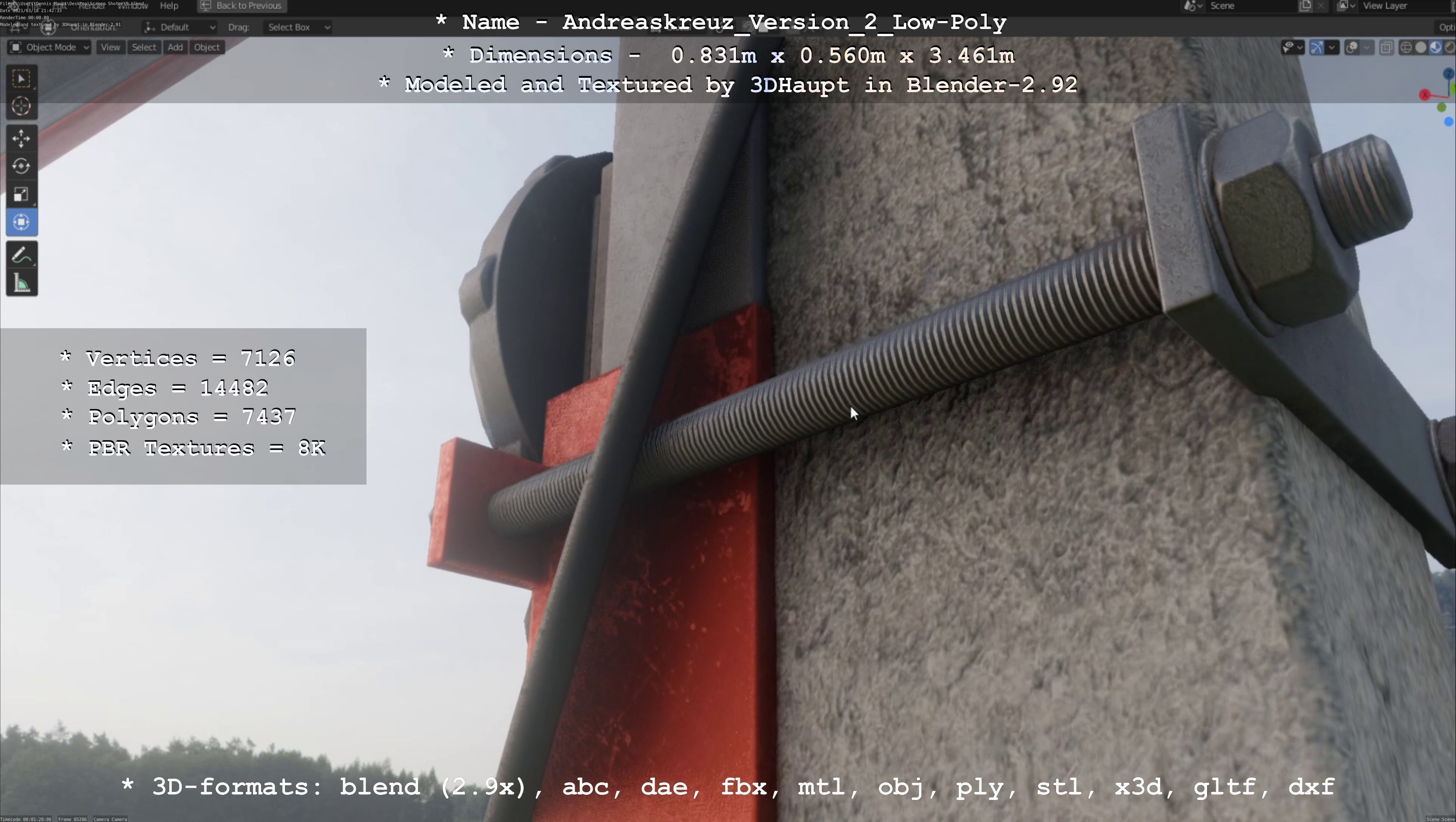Activate the 3D Cursor tool

tap(21, 106)
